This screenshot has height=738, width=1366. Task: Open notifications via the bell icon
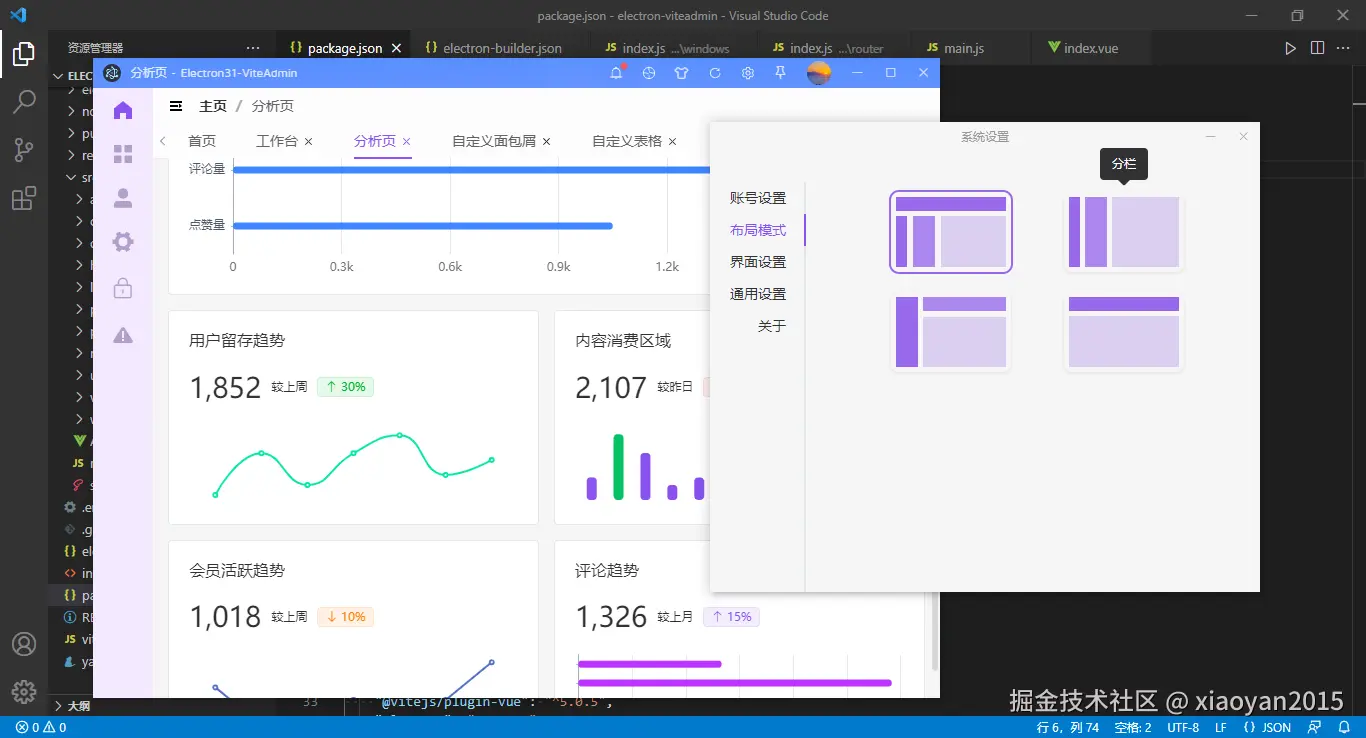[x=617, y=72]
